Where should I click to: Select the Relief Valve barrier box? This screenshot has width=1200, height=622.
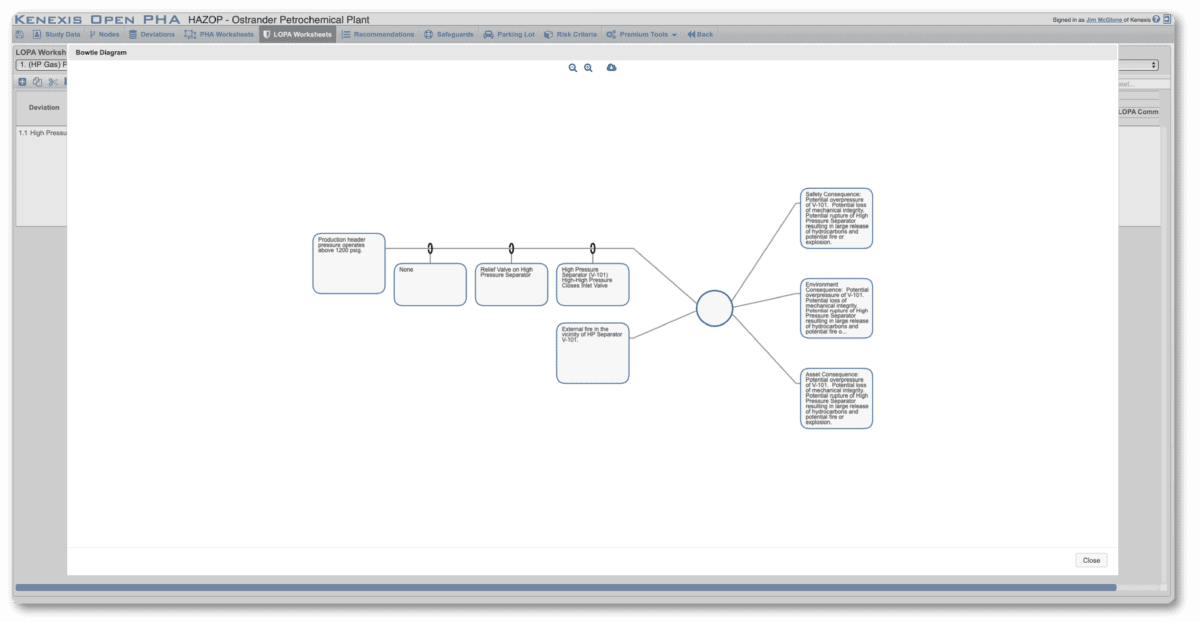[x=511, y=284]
